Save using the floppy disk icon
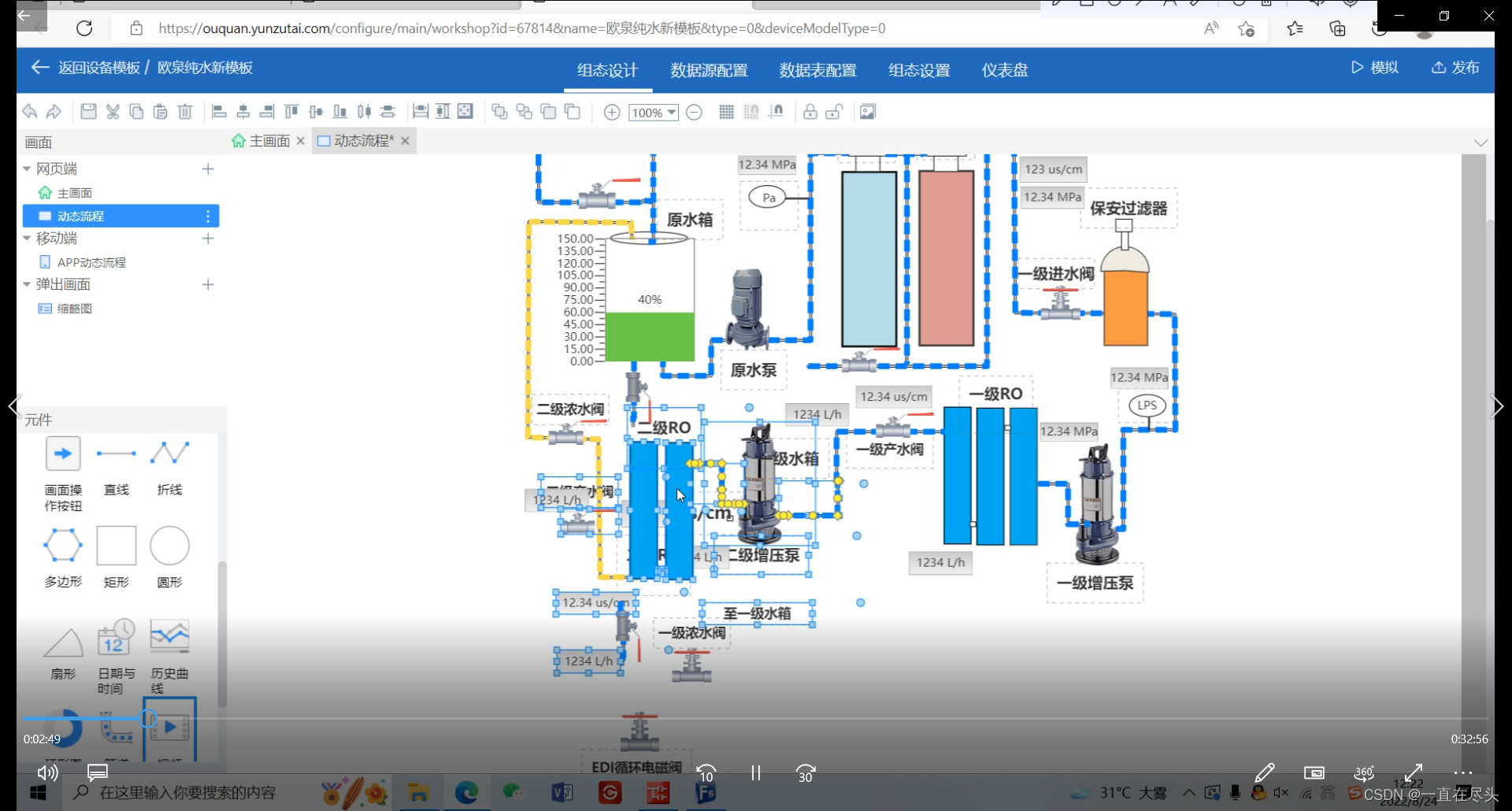The height and width of the screenshot is (811, 1512). 88,112
